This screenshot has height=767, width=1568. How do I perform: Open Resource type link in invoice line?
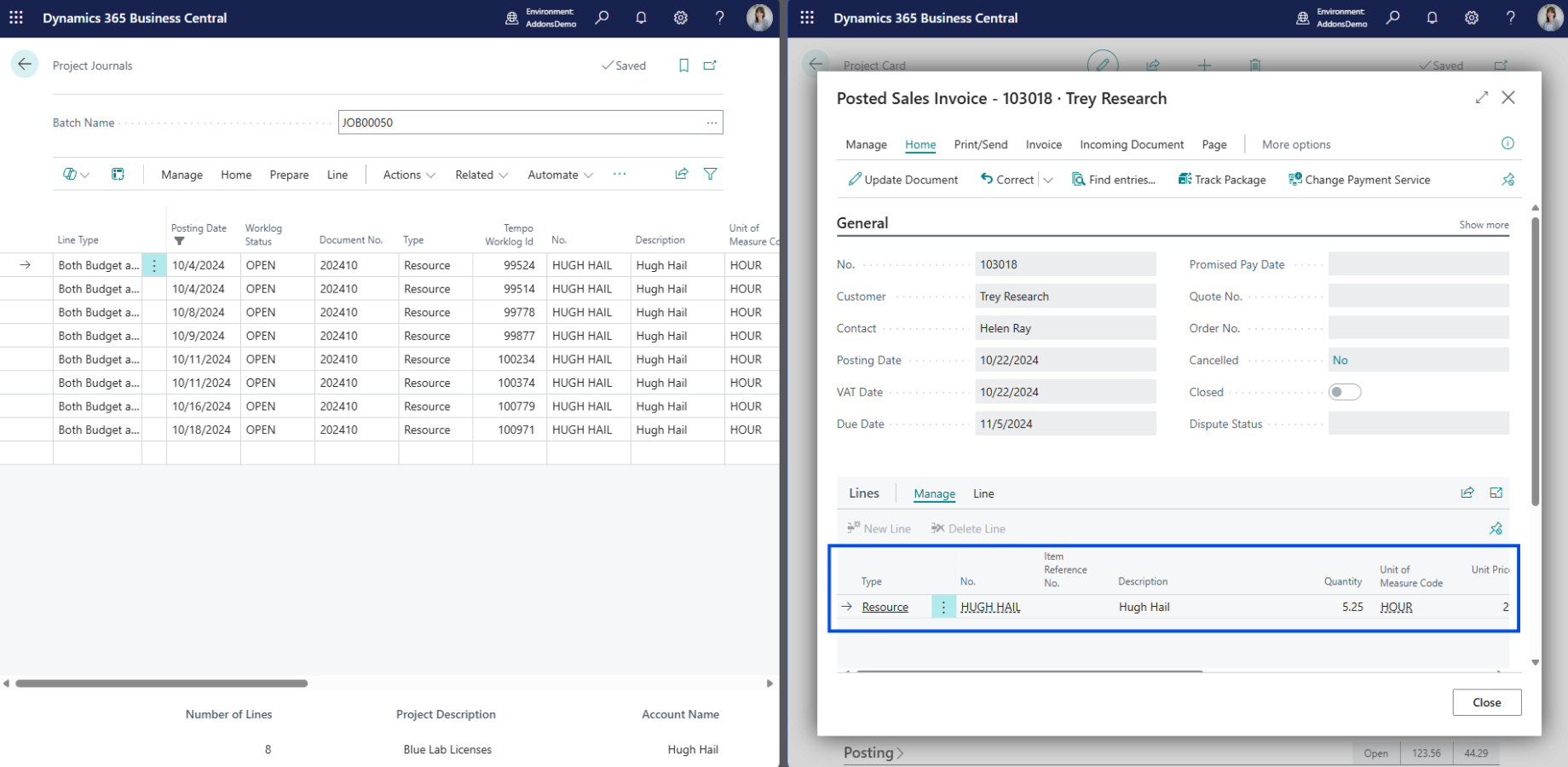click(885, 607)
